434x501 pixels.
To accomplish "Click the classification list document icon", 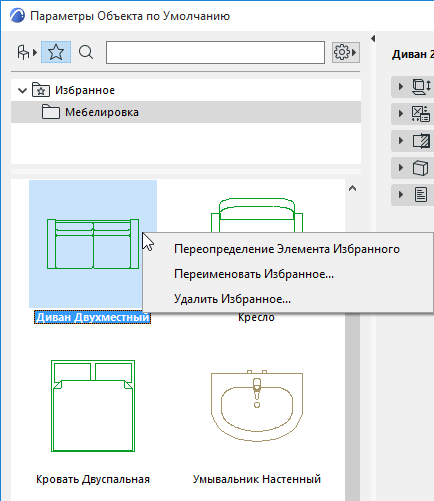I will (x=421, y=195).
